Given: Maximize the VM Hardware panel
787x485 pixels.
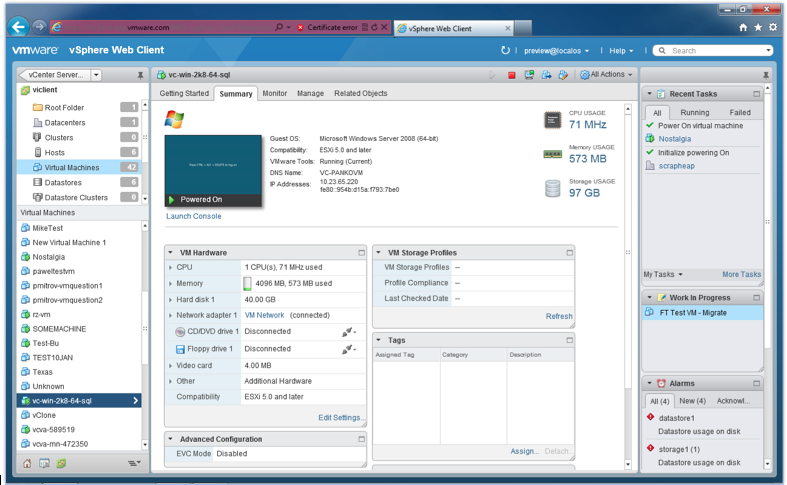Looking at the screenshot, I should 361,253.
